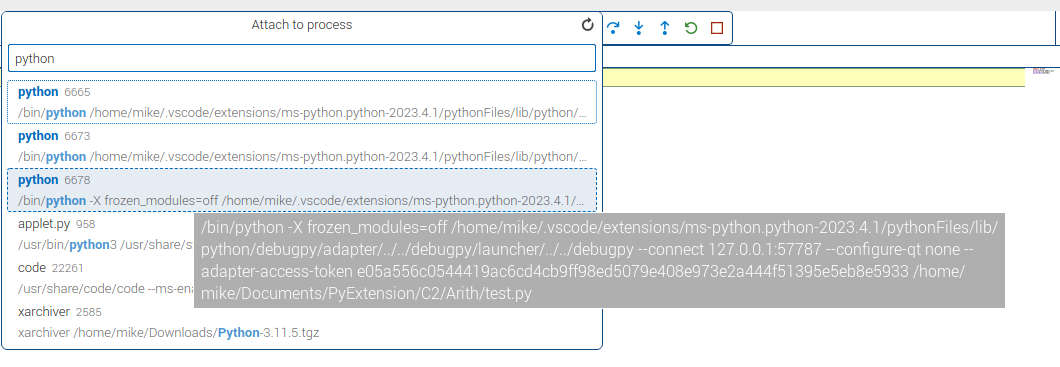
Task: Restart the debug session
Action: point(690,28)
